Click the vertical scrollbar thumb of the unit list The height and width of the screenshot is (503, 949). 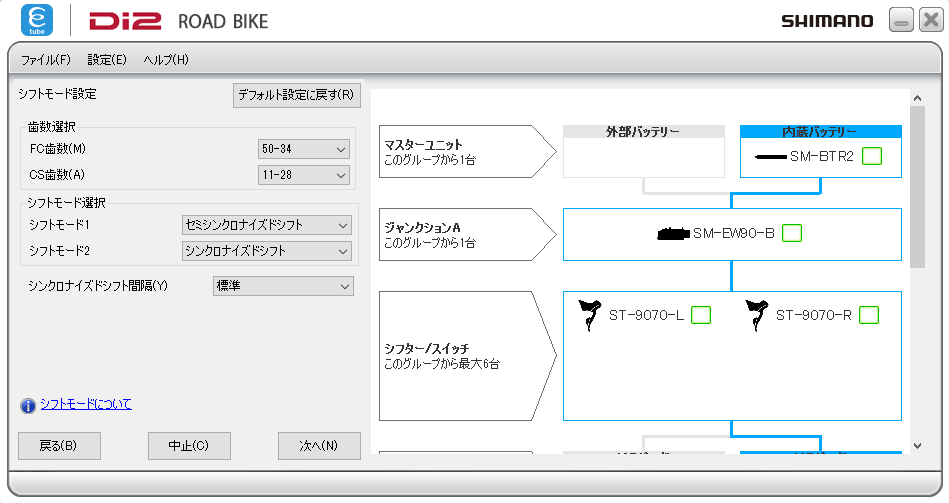coord(918,186)
